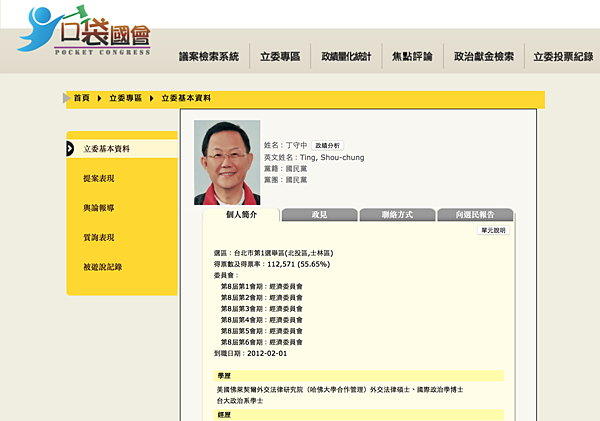600x421 pixels.
Task: Select 立委基本資料 in the left sidebar
Action: [x=106, y=149]
